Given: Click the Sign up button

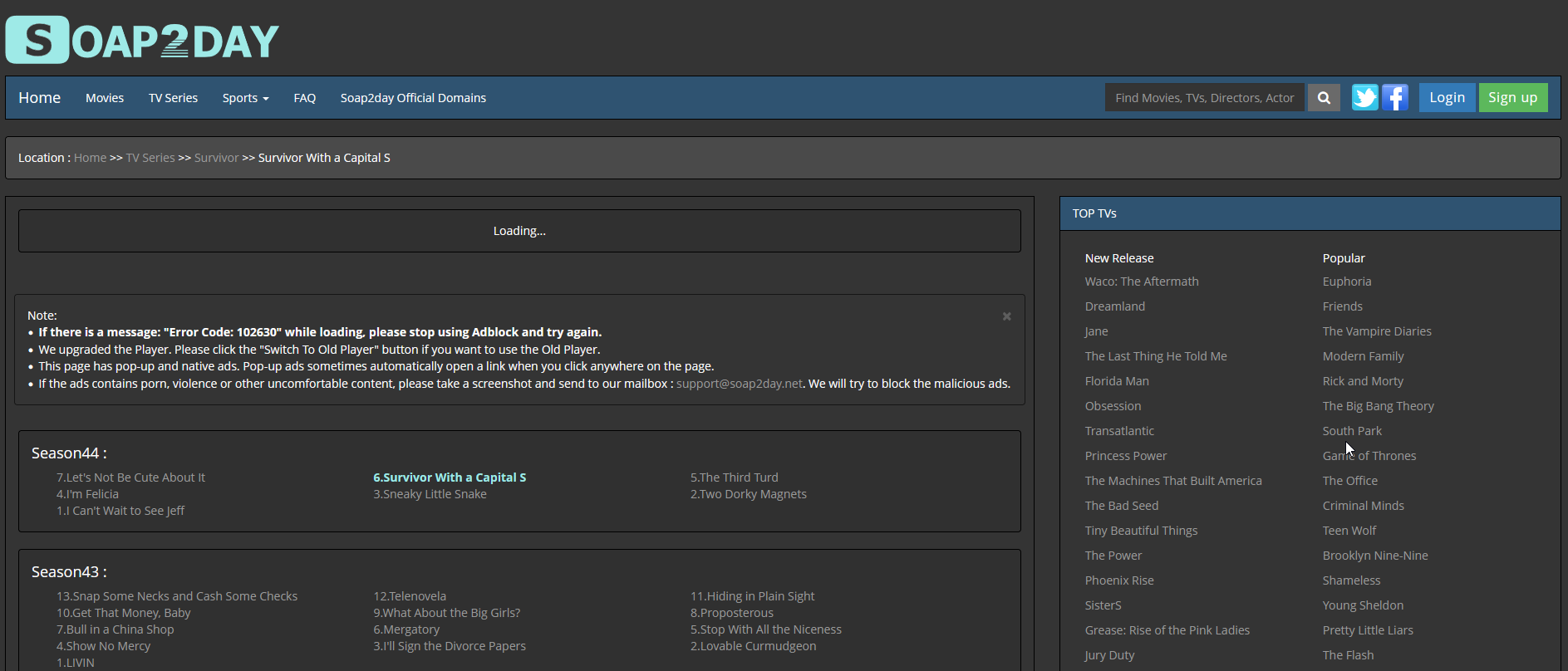Looking at the screenshot, I should (1512, 98).
